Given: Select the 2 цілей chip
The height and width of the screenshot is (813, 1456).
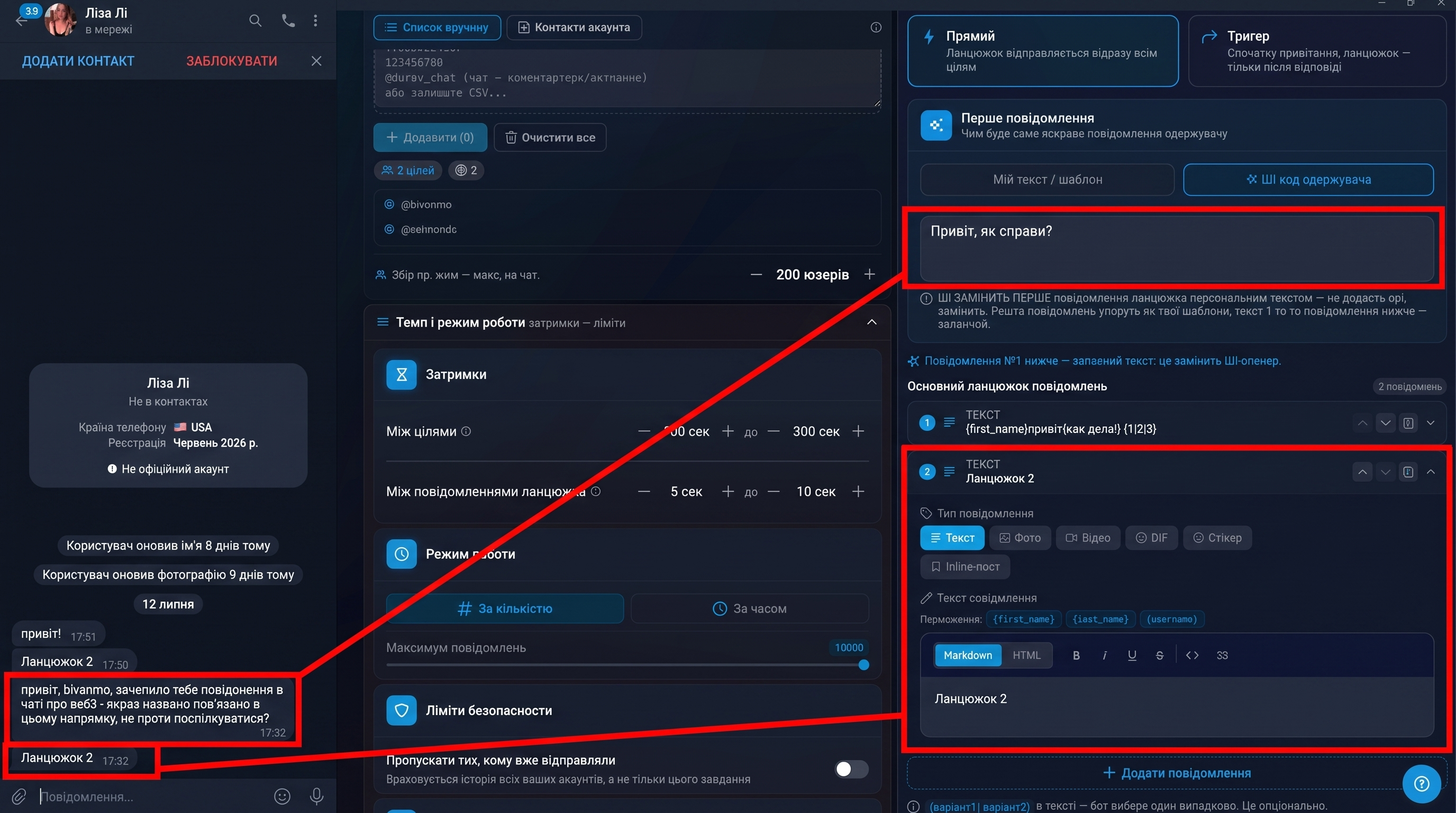Looking at the screenshot, I should pos(408,170).
